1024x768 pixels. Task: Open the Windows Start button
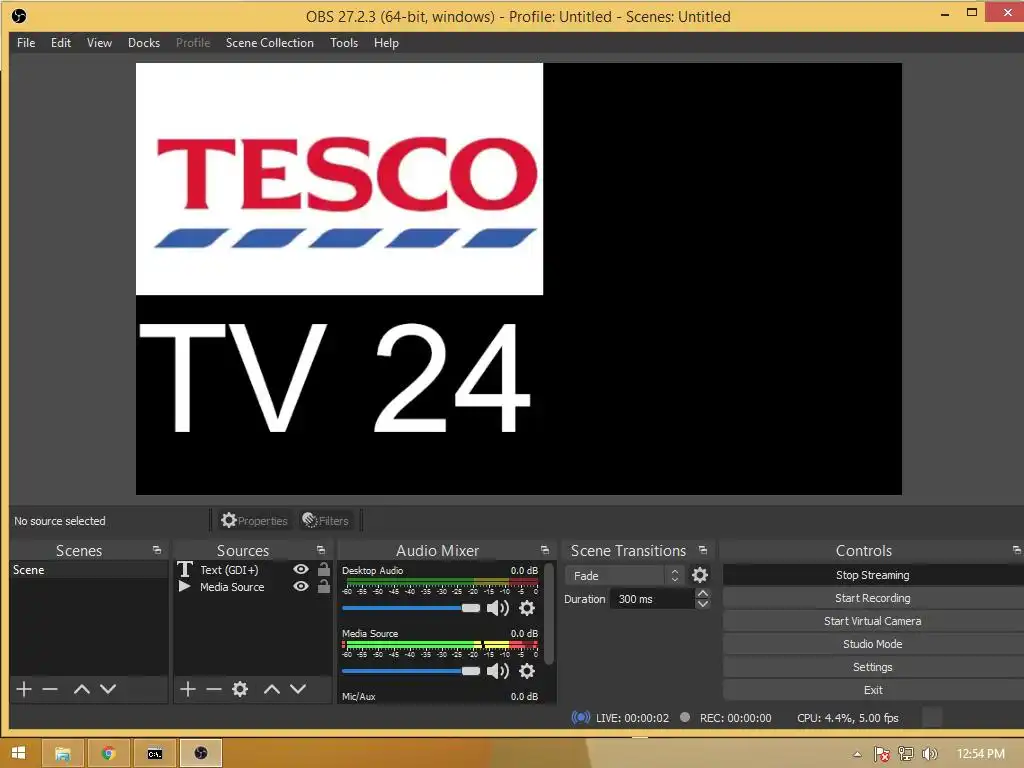click(x=18, y=753)
